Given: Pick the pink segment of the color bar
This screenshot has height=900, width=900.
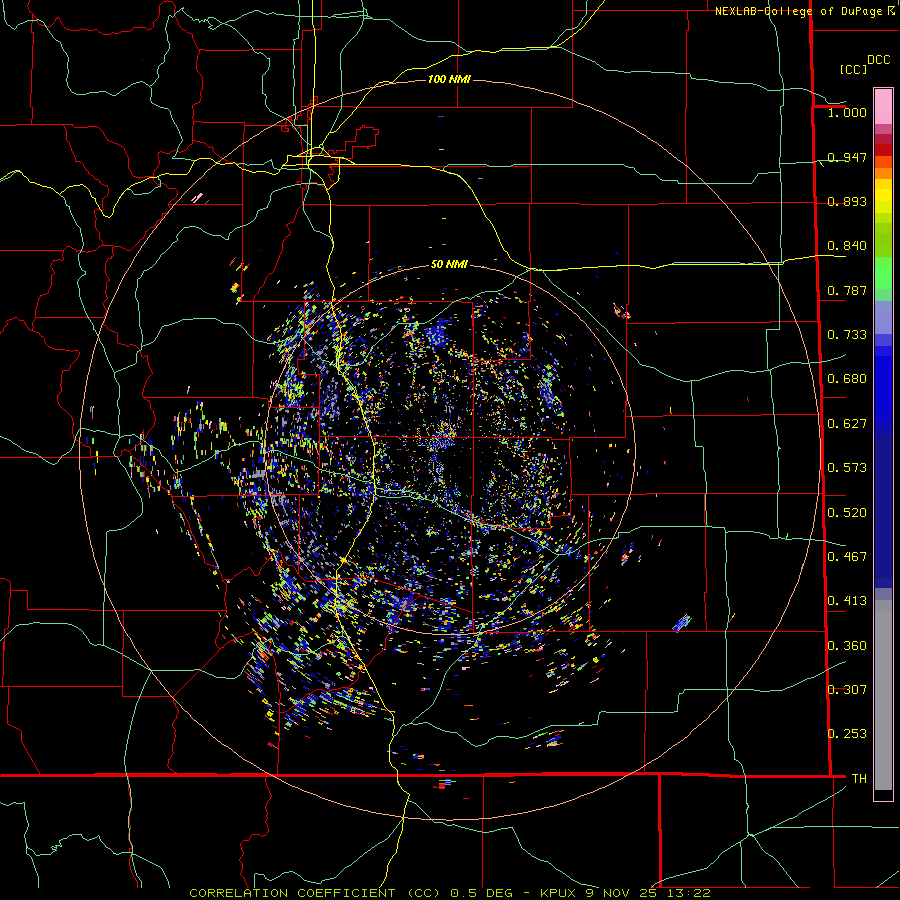Looking at the screenshot, I should (883, 106).
